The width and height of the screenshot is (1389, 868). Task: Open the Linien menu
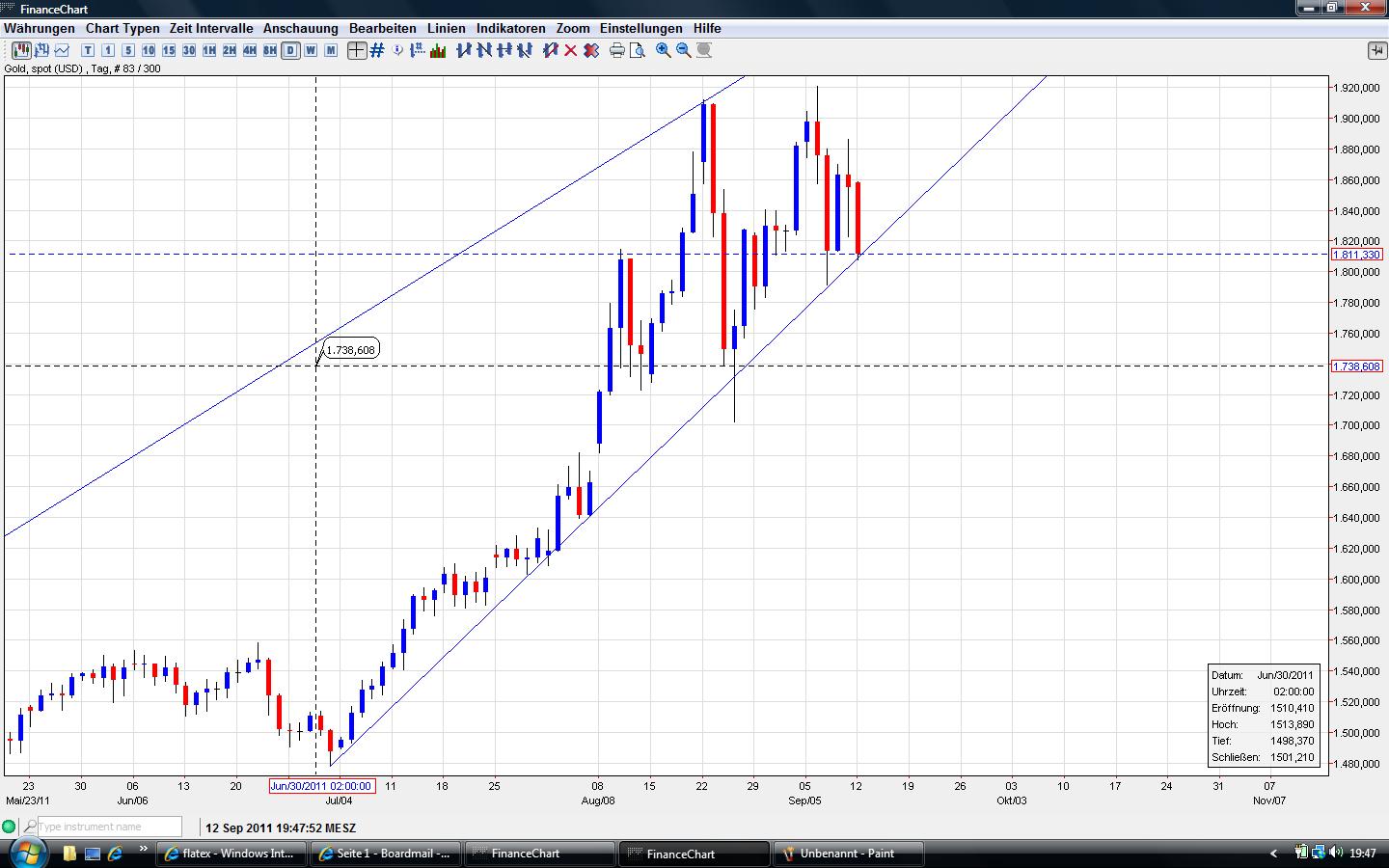(447, 28)
